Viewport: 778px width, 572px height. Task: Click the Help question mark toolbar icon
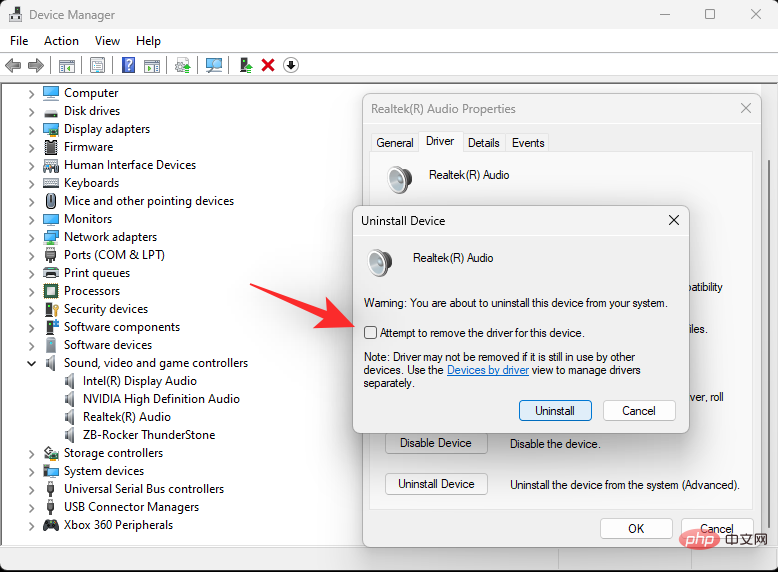[x=128, y=65]
